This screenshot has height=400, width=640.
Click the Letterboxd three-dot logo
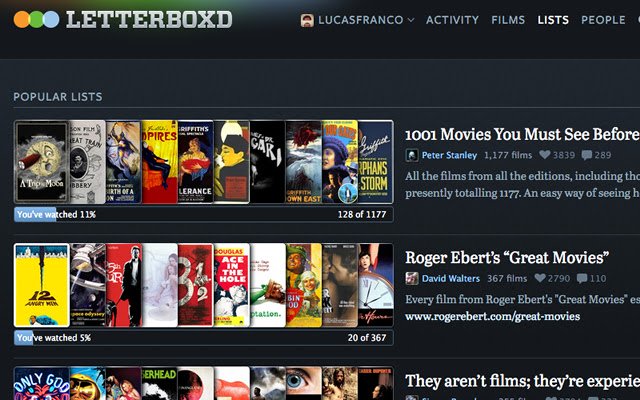tap(36, 20)
